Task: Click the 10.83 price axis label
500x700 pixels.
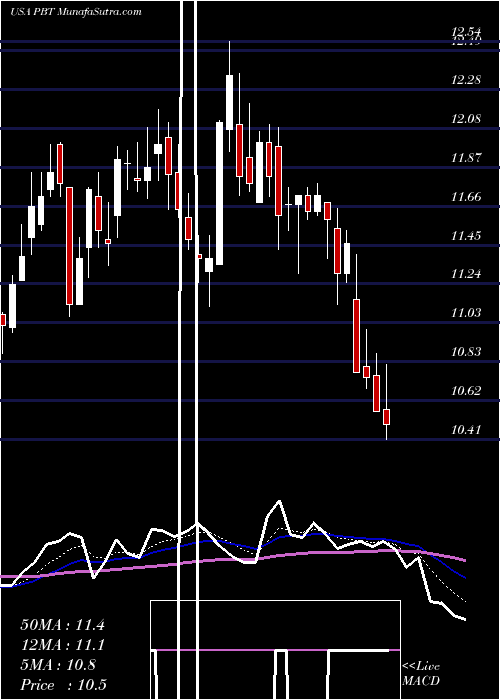Action: tap(466, 352)
